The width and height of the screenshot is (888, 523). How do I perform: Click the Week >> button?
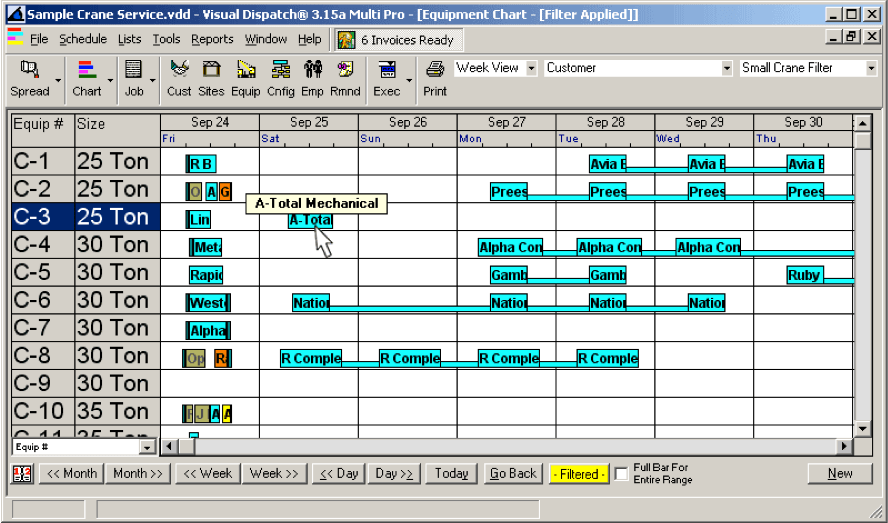point(274,474)
